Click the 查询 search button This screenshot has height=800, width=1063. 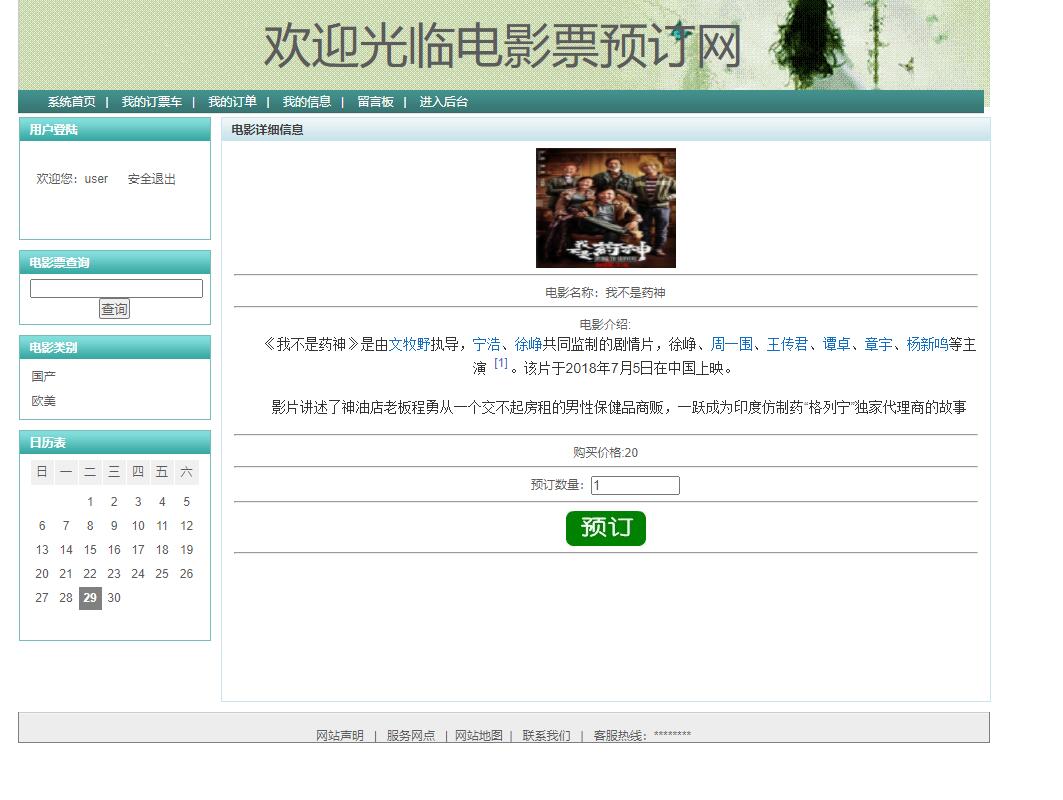(x=114, y=308)
